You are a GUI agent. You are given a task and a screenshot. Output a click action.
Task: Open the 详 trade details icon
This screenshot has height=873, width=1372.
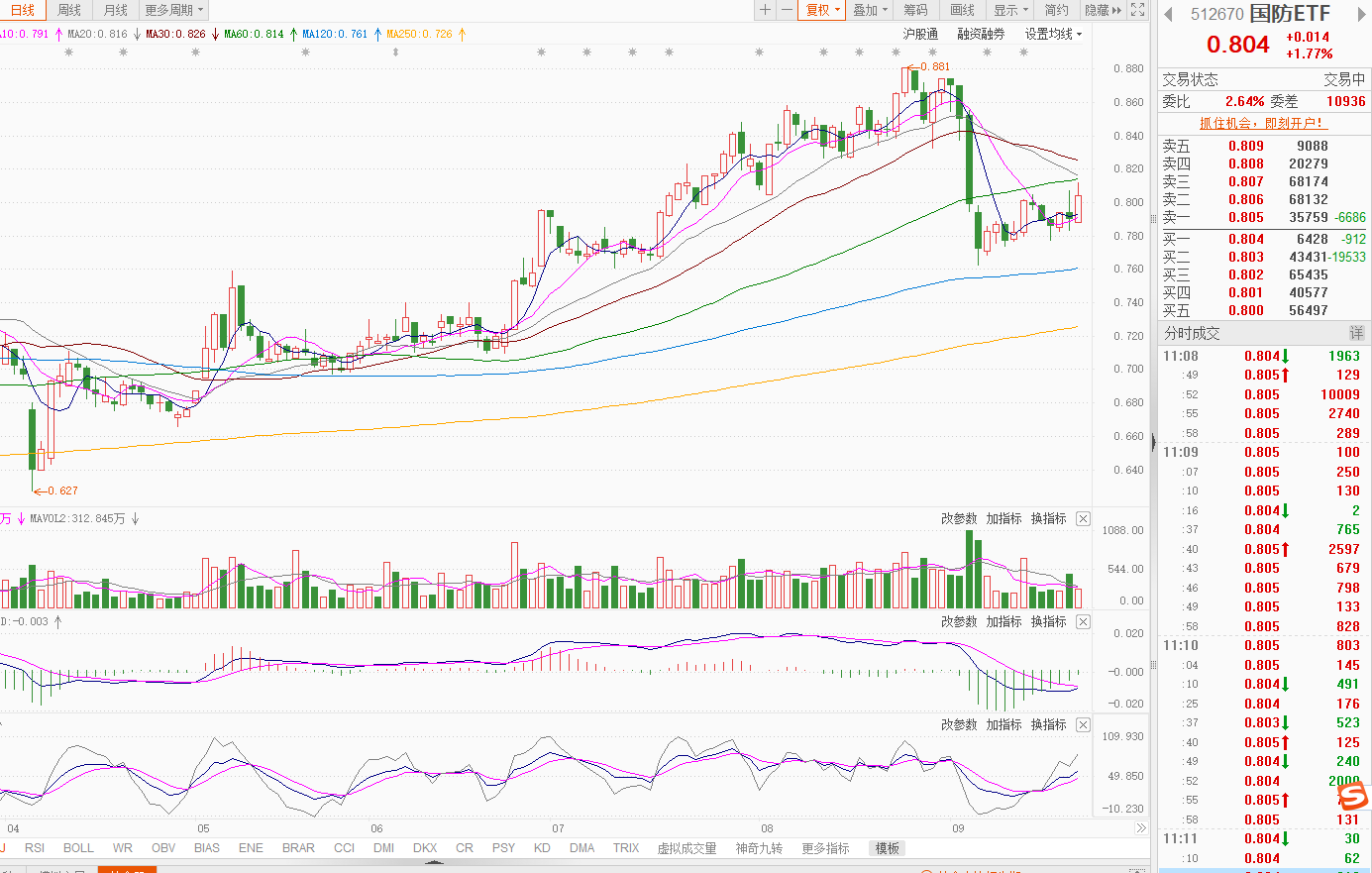point(1356,334)
